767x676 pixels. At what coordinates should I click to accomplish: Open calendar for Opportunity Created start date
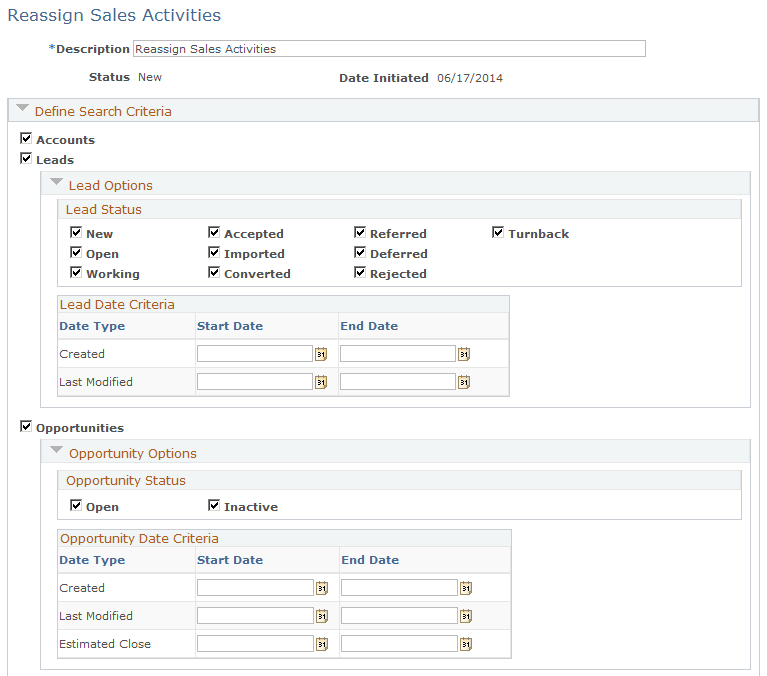322,587
